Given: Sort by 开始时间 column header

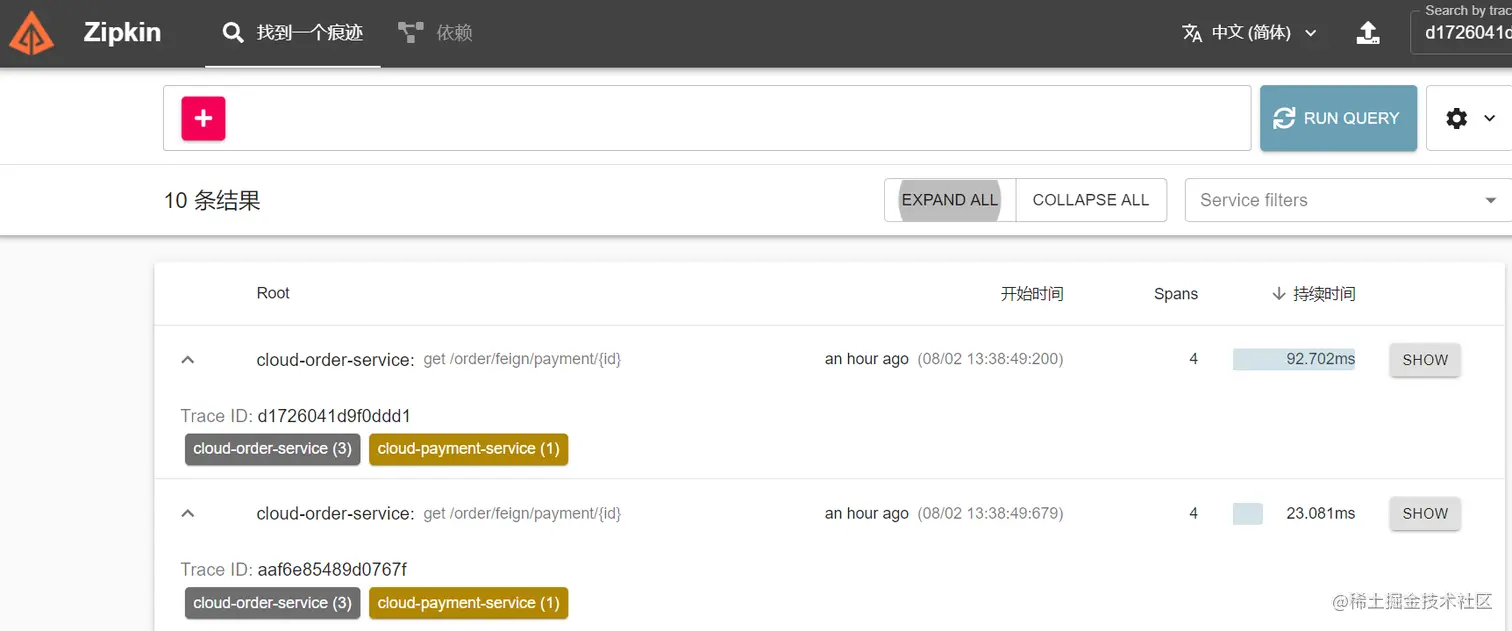Looking at the screenshot, I should tap(1032, 294).
